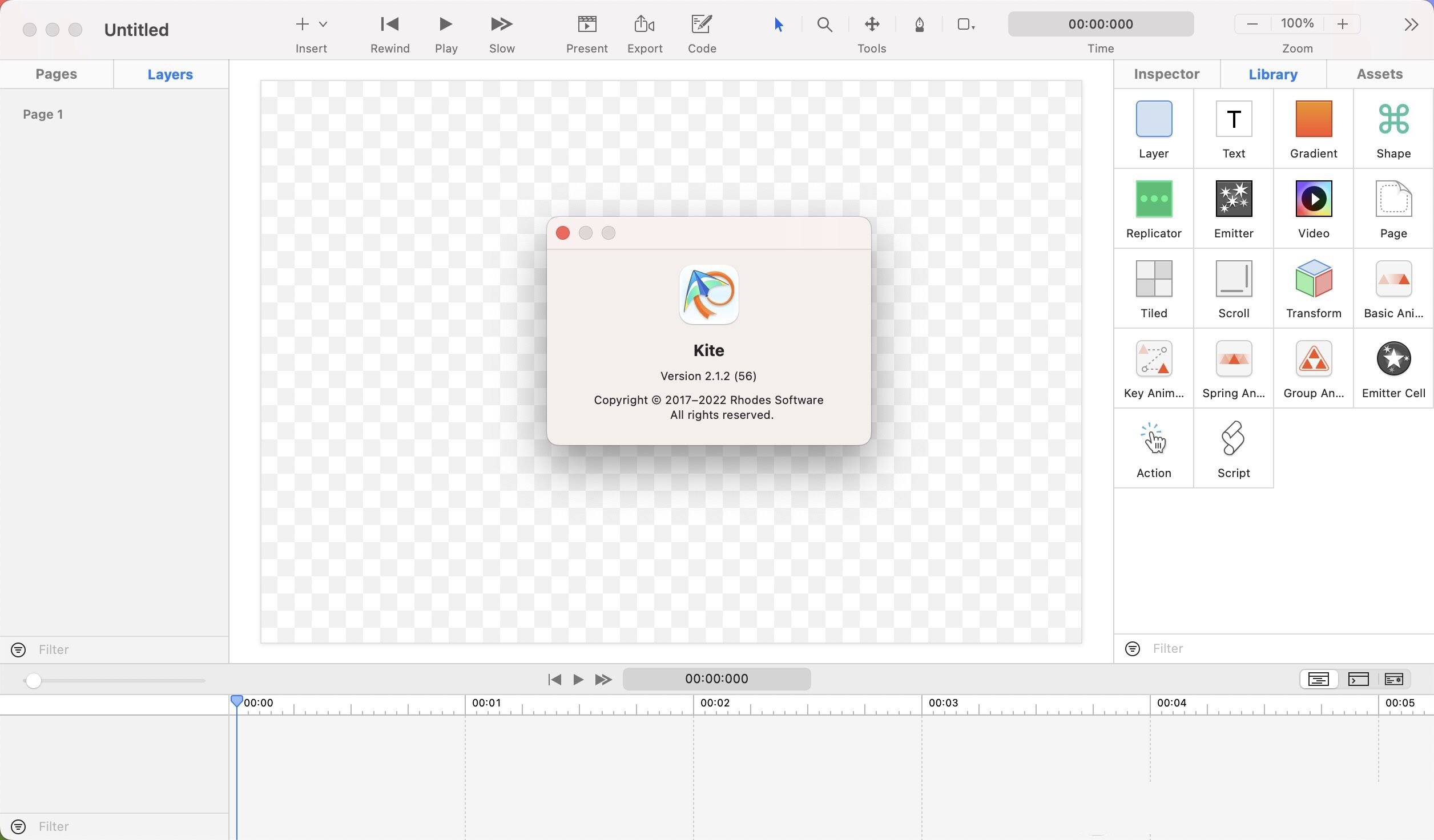The height and width of the screenshot is (840, 1434).
Task: Click the toolbar time field 00:00:000
Action: [x=1101, y=24]
